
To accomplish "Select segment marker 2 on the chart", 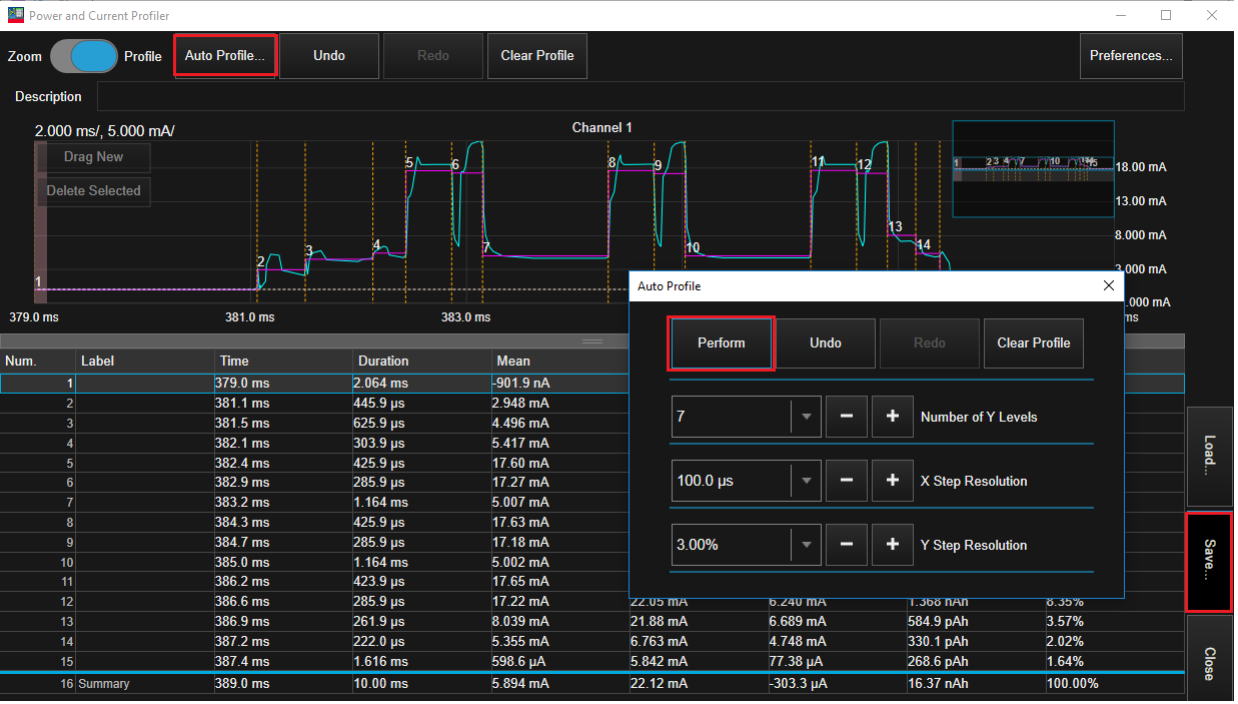I will click(261, 262).
